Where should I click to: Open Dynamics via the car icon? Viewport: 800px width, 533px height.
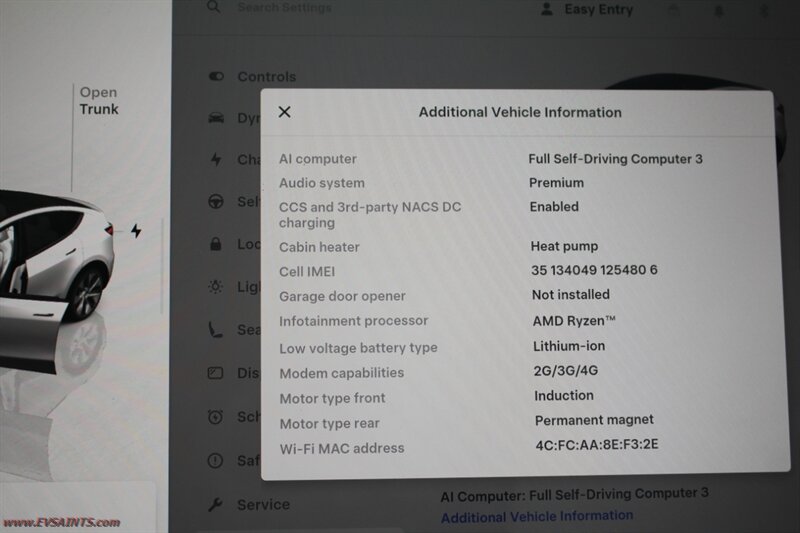tap(216, 118)
